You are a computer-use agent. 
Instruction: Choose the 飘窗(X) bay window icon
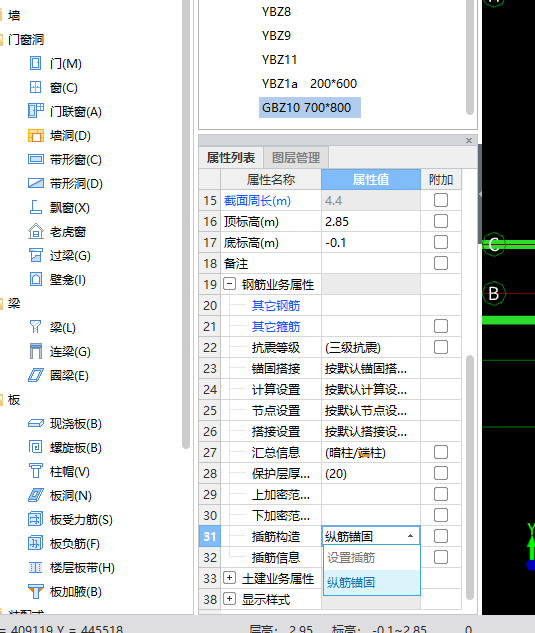(x=36, y=207)
